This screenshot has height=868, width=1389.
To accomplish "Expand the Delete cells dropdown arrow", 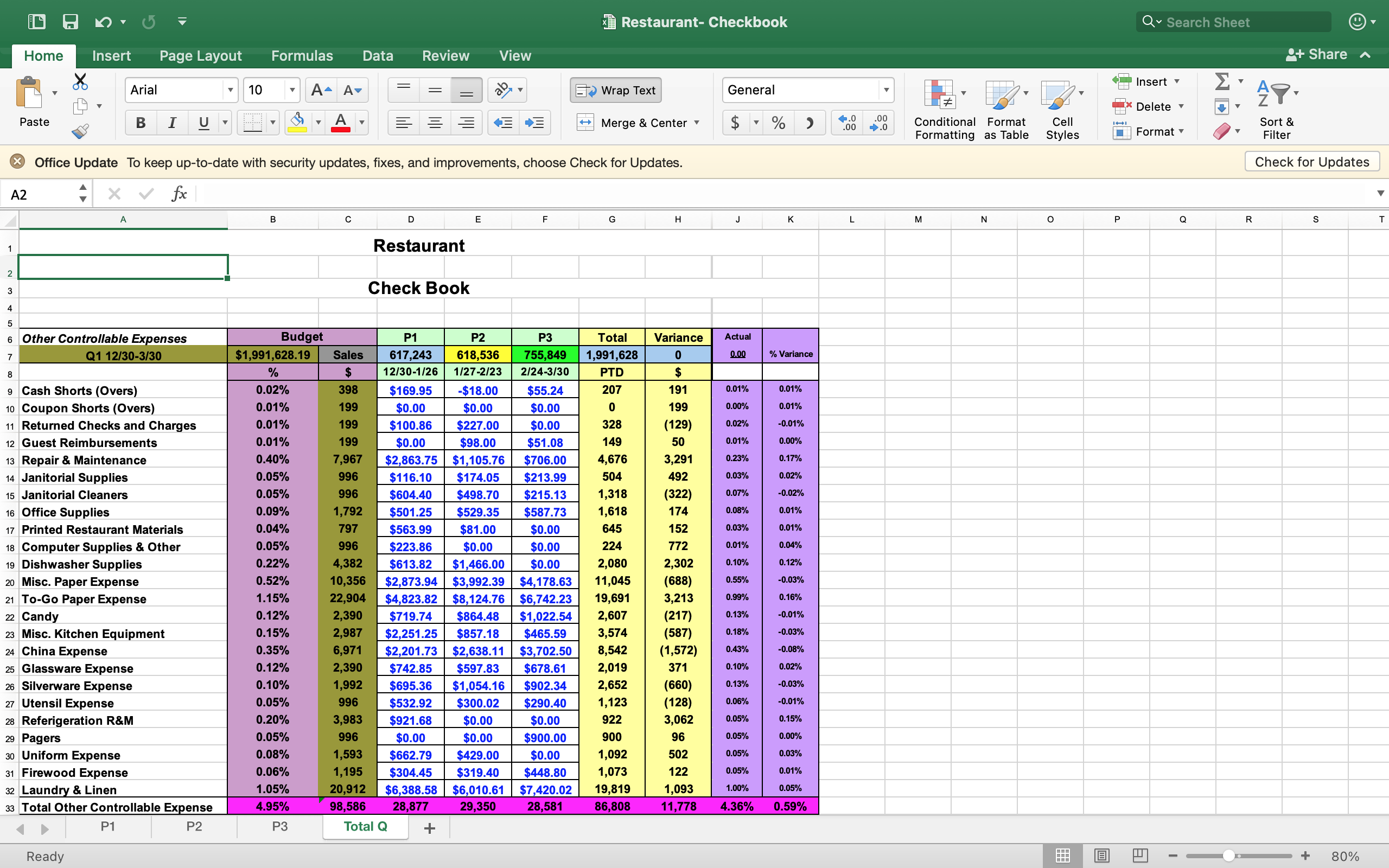I will point(1181,107).
